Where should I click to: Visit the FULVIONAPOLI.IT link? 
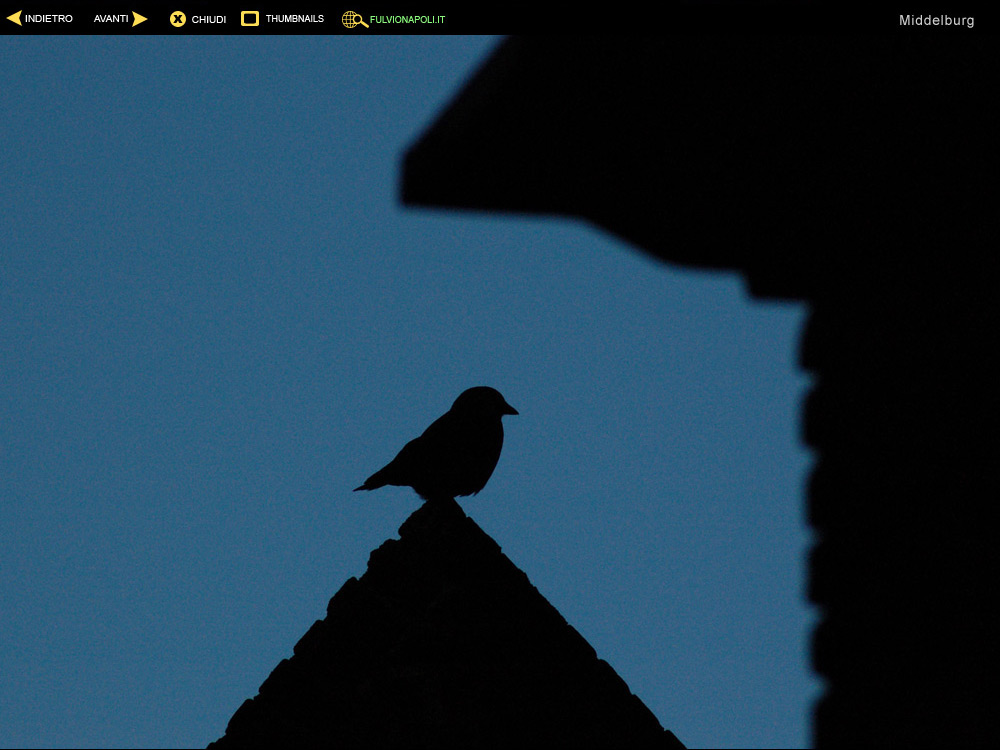[x=408, y=20]
